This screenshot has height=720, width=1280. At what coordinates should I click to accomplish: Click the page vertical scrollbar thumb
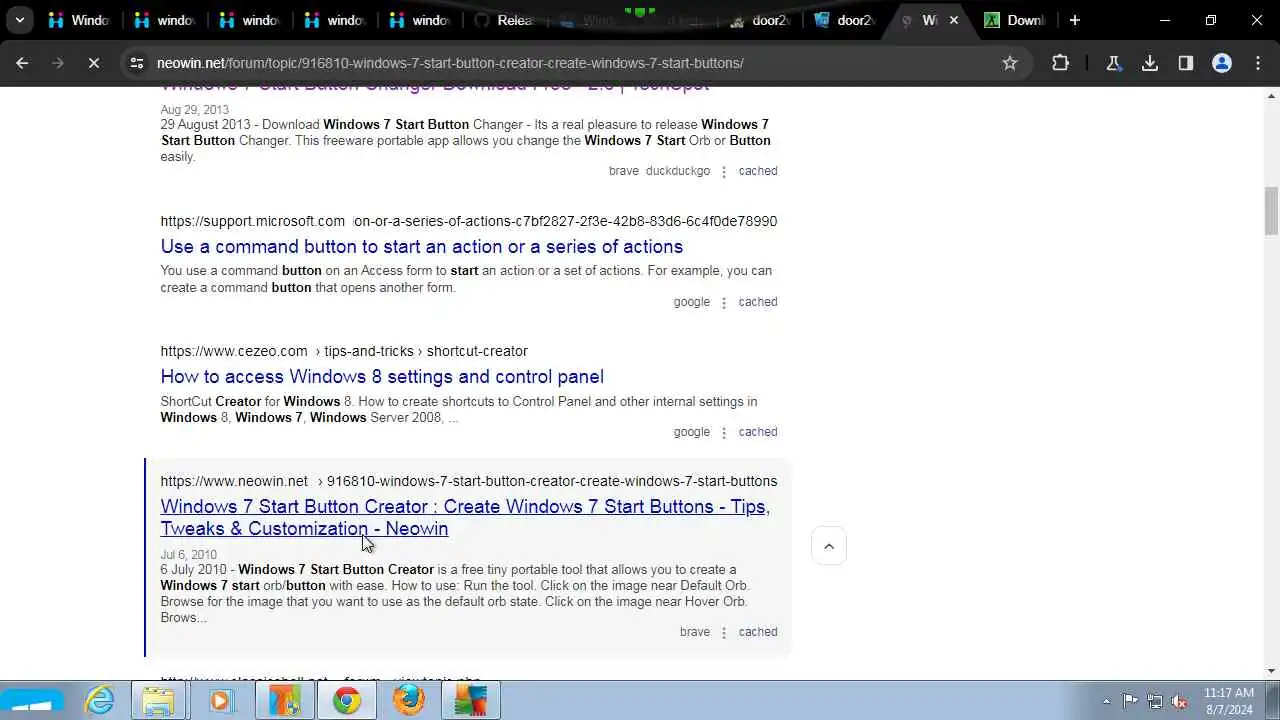(x=1272, y=210)
